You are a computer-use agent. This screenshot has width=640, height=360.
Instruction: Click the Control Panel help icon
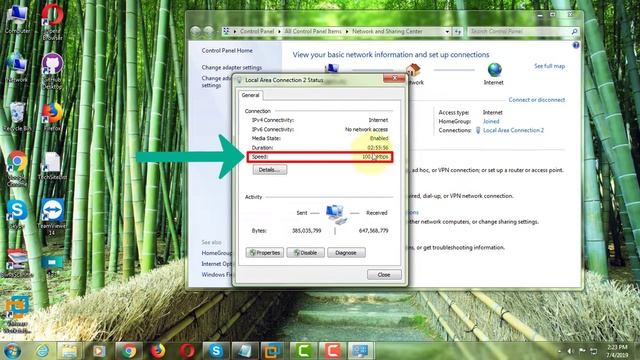click(x=576, y=45)
